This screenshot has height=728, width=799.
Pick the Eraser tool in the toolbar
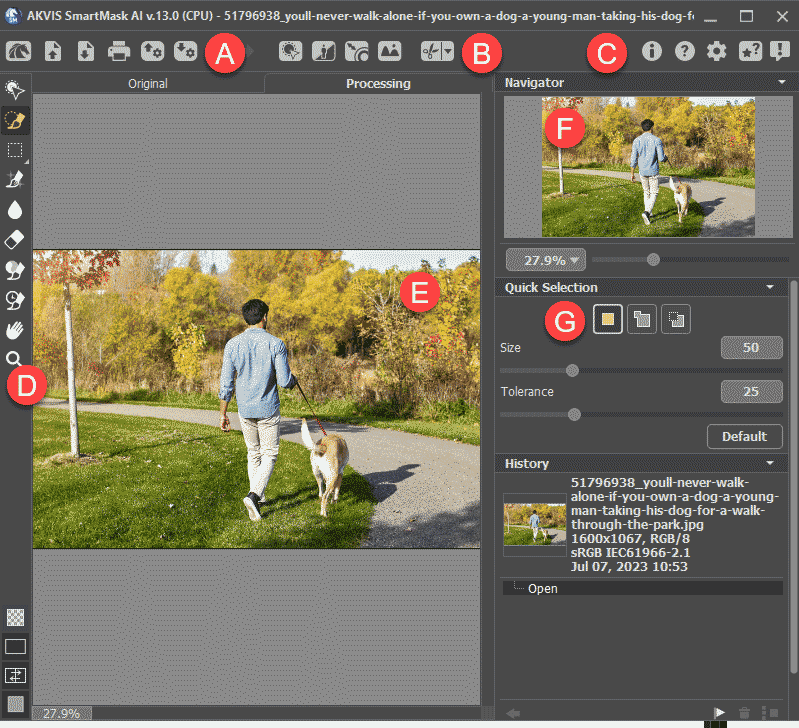pos(15,240)
